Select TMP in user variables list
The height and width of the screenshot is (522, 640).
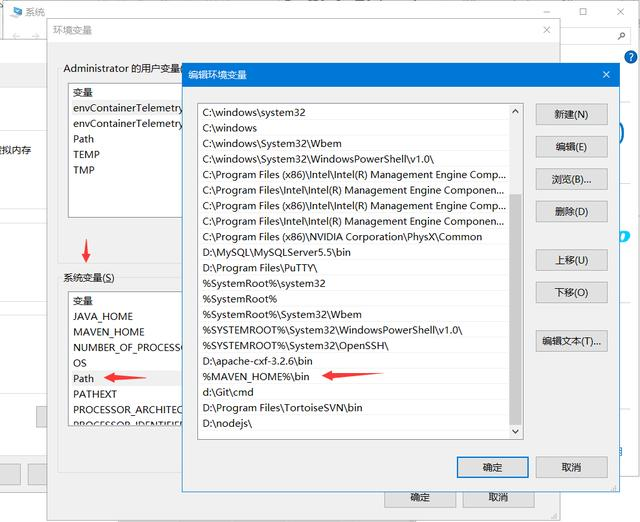(x=126, y=170)
